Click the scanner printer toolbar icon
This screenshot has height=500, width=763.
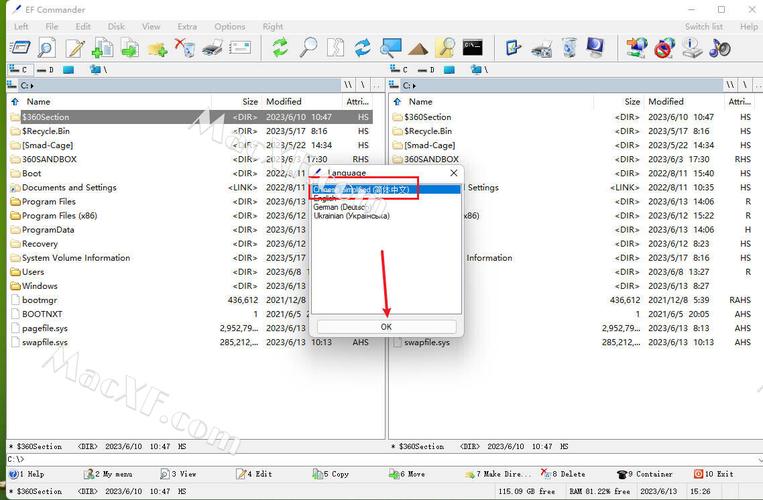[542, 49]
